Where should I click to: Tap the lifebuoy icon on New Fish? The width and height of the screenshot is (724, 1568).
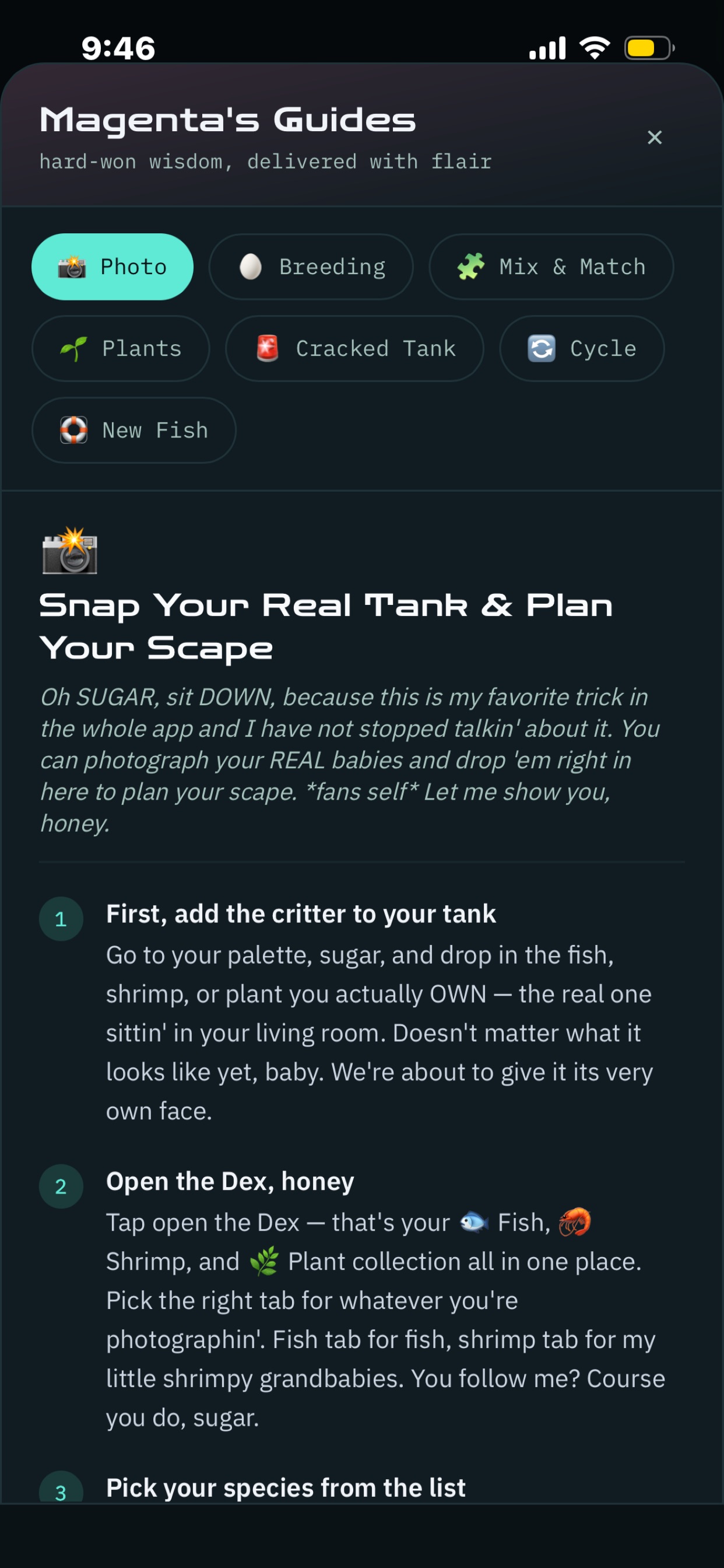[x=73, y=430]
